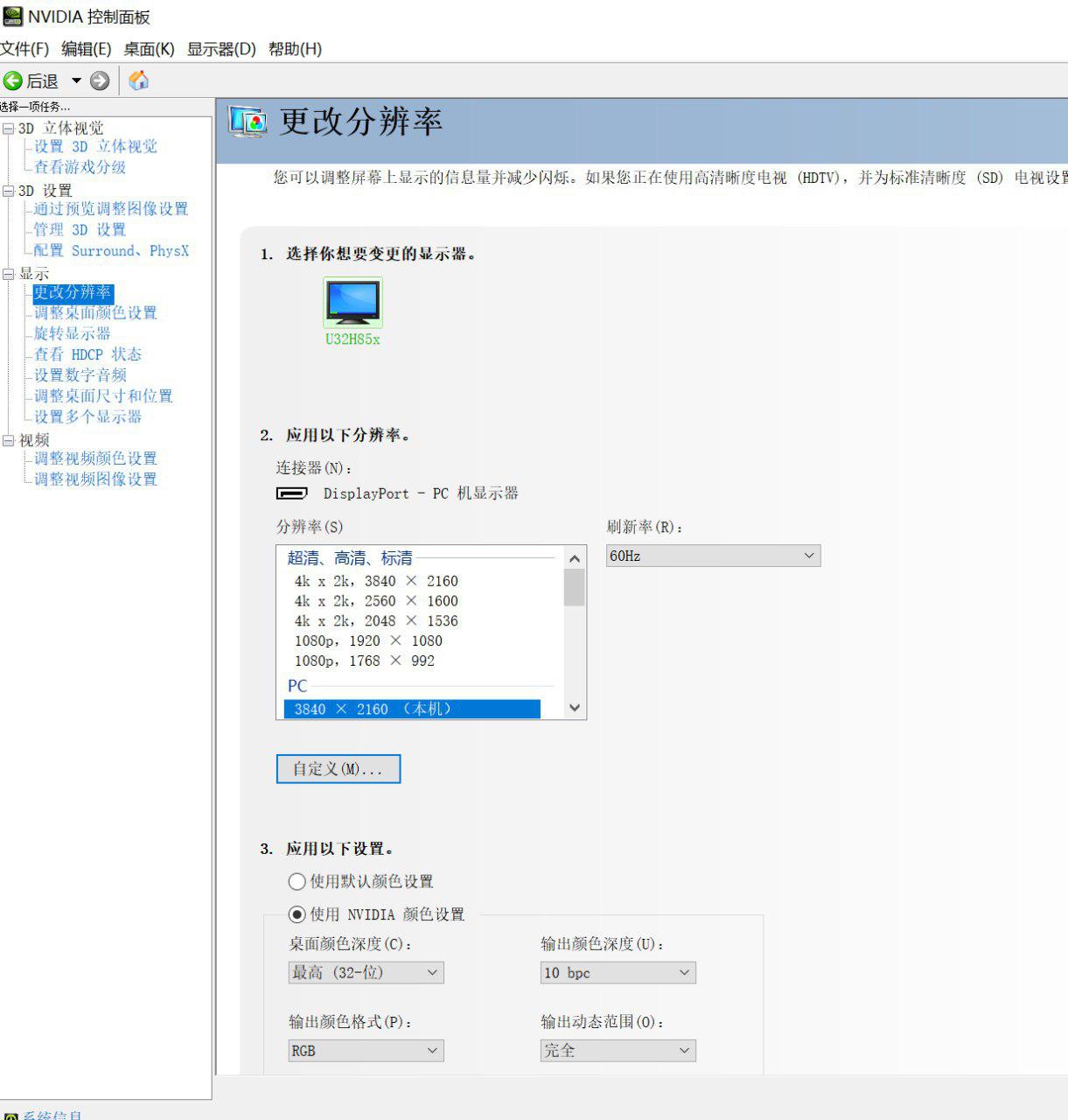Click the 更改分辨率 header icon
Viewport: 1068px width, 1120px height.
[x=248, y=121]
